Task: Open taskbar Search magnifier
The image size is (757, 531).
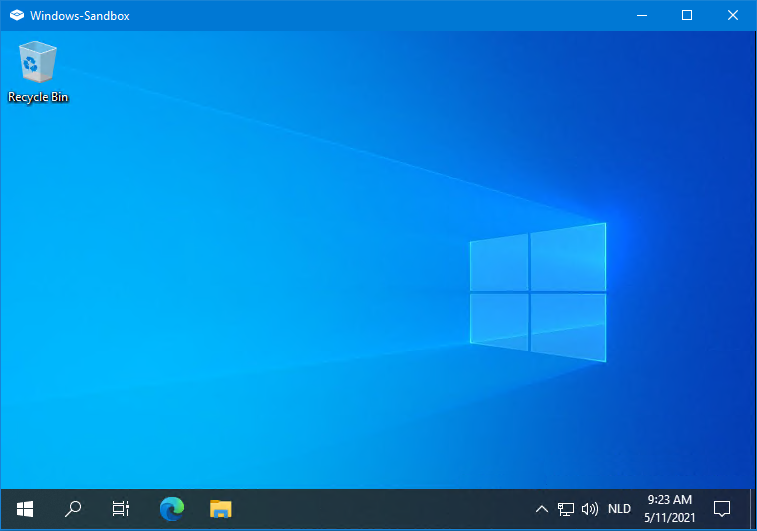Action: 73,509
